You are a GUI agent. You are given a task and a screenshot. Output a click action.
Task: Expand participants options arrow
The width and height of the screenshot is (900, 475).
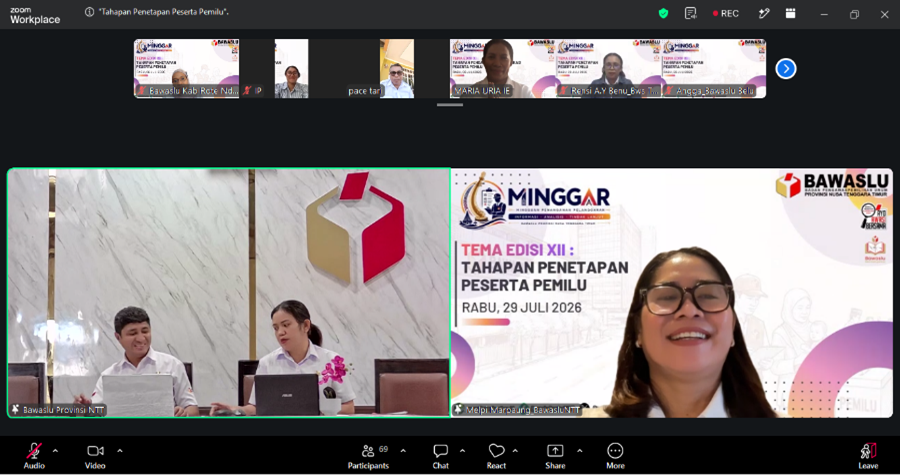pyautogui.click(x=403, y=451)
